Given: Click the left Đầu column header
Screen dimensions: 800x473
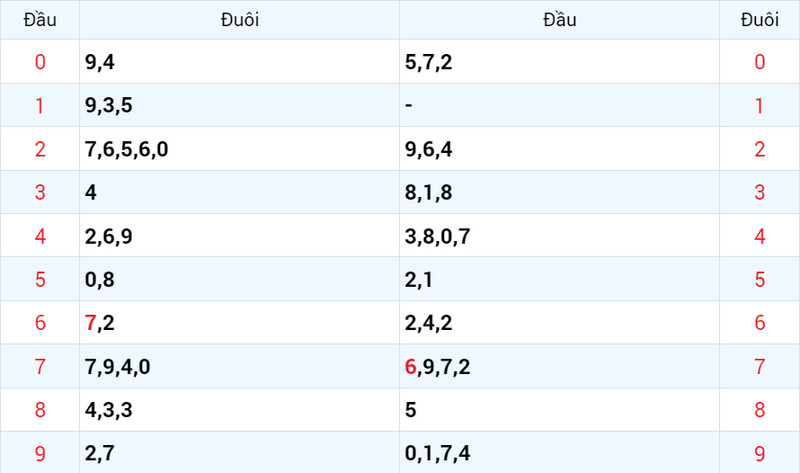Looking at the screenshot, I should (40, 20).
